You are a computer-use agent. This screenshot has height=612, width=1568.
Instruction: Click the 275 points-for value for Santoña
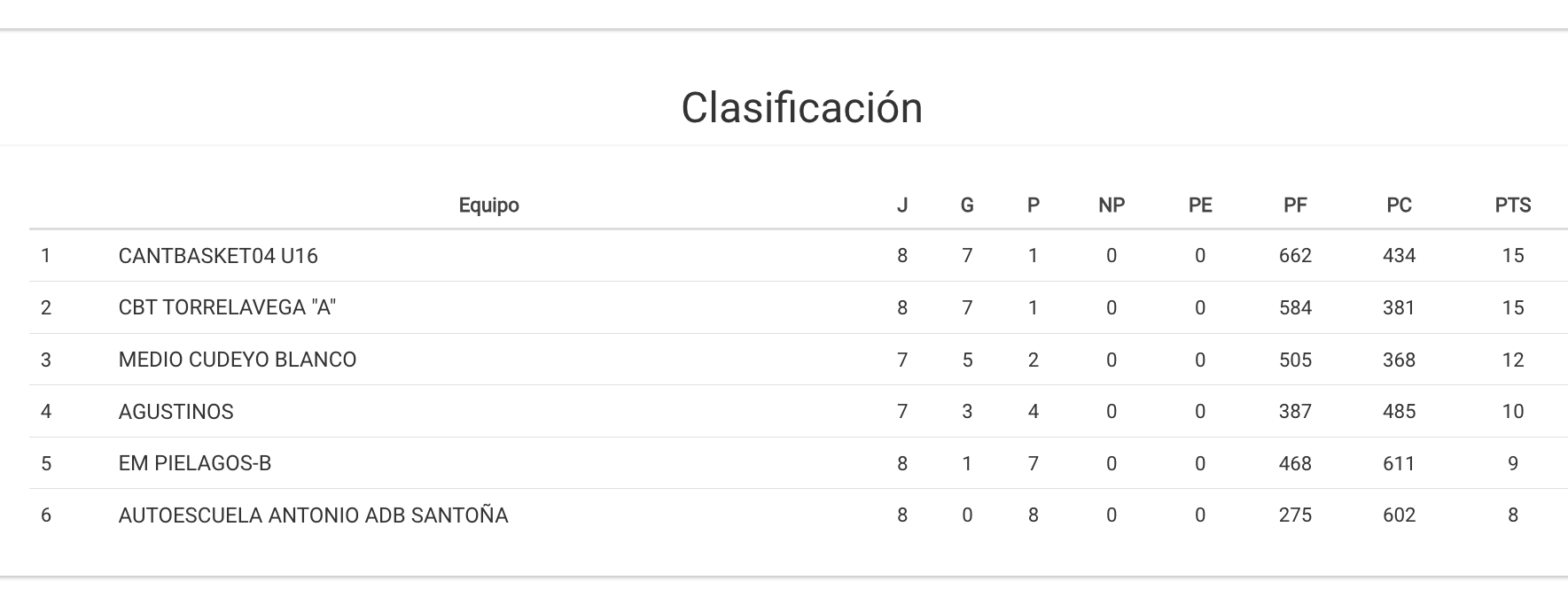click(x=1295, y=515)
